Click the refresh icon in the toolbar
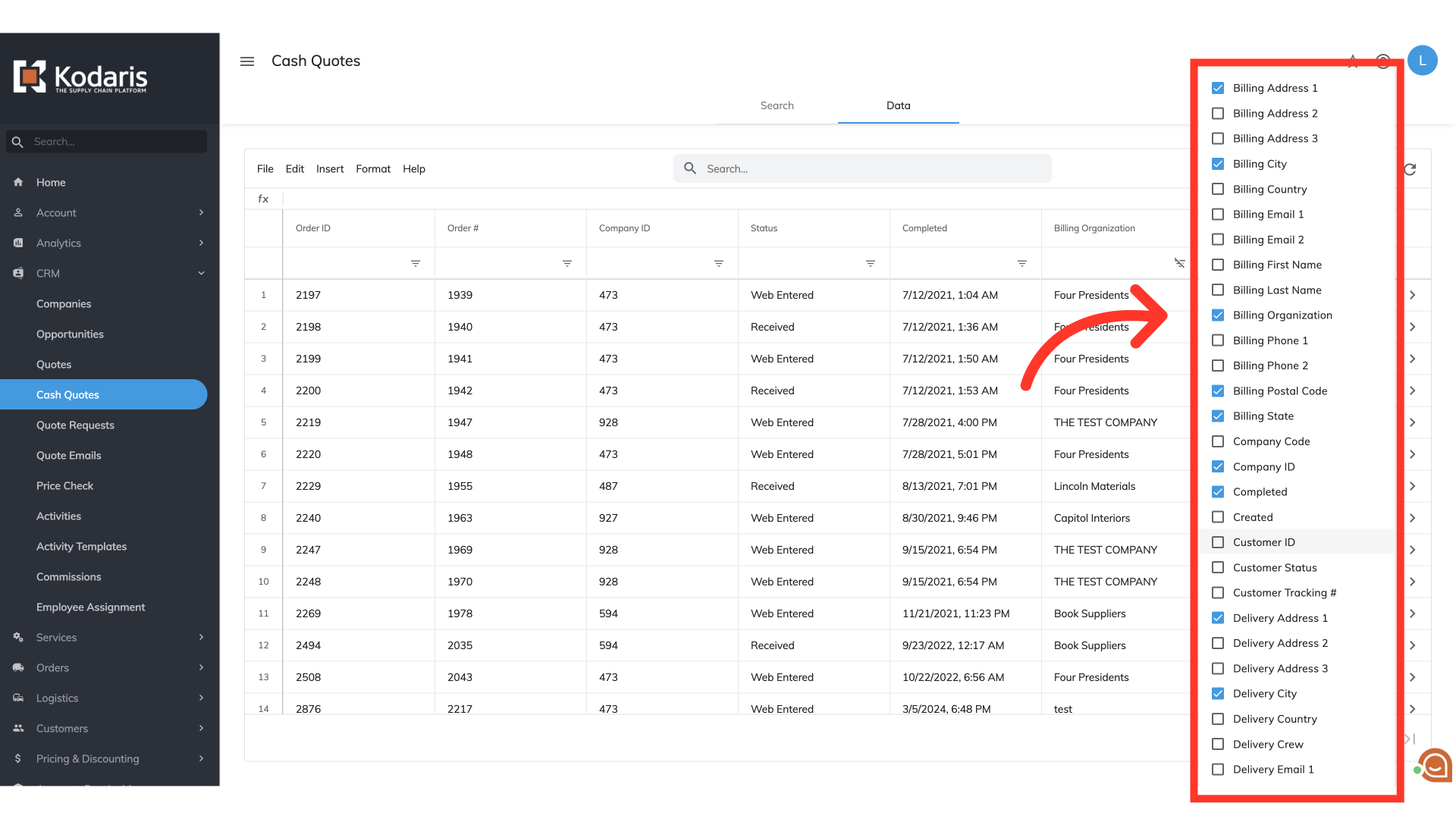 click(1410, 169)
